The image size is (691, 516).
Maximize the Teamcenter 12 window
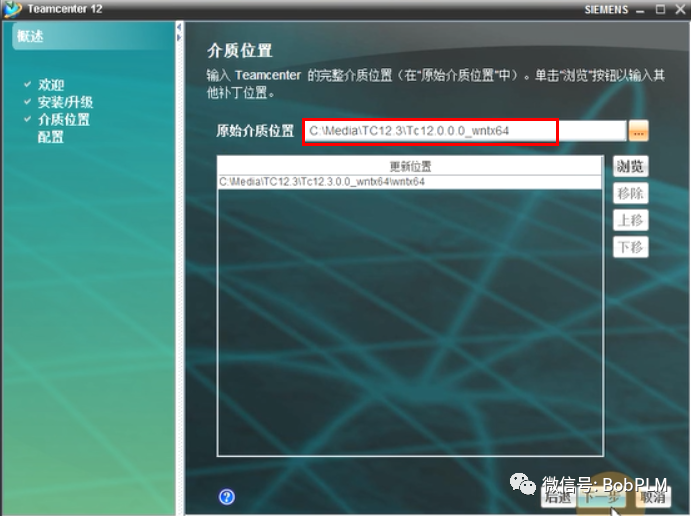660,9
